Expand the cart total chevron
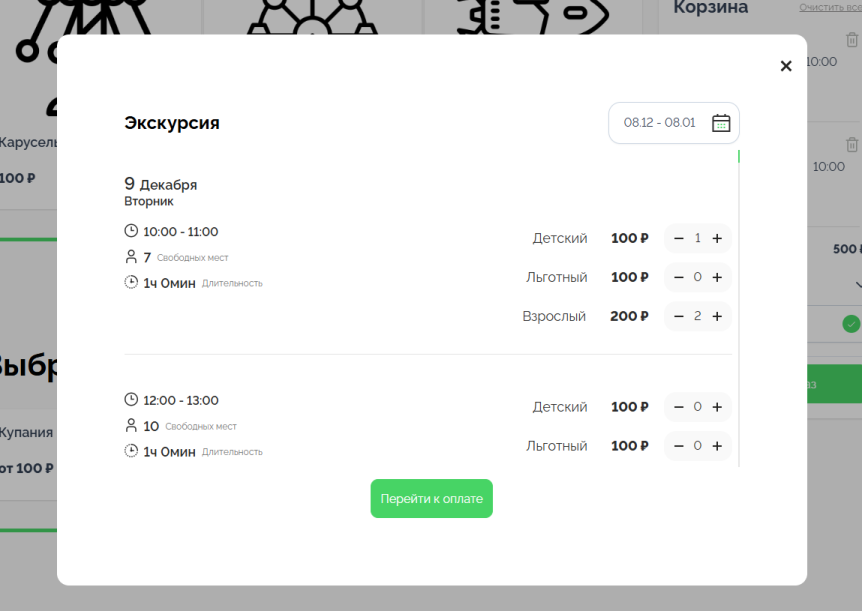 tap(856, 284)
